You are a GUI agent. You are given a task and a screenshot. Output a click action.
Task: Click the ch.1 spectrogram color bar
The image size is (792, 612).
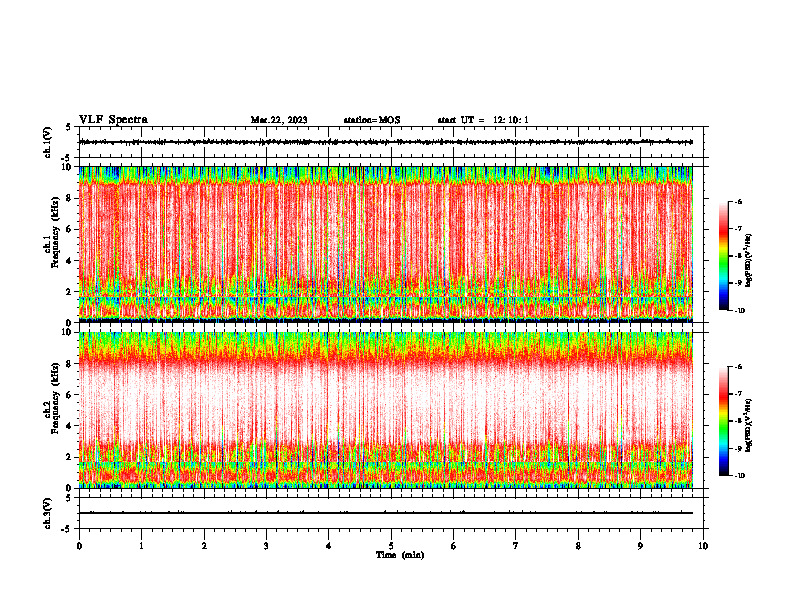723,256
